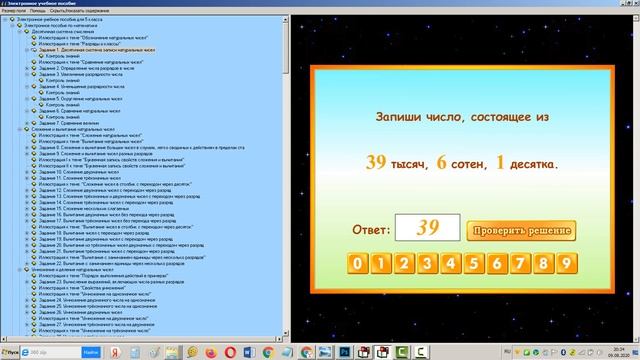Click the icon beside Задание 15 tree row
The height and width of the screenshot is (360, 640).
click(34, 209)
